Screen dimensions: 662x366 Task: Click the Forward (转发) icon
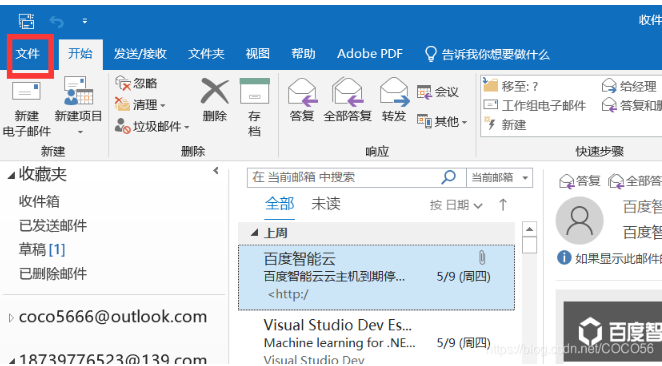[x=394, y=92]
